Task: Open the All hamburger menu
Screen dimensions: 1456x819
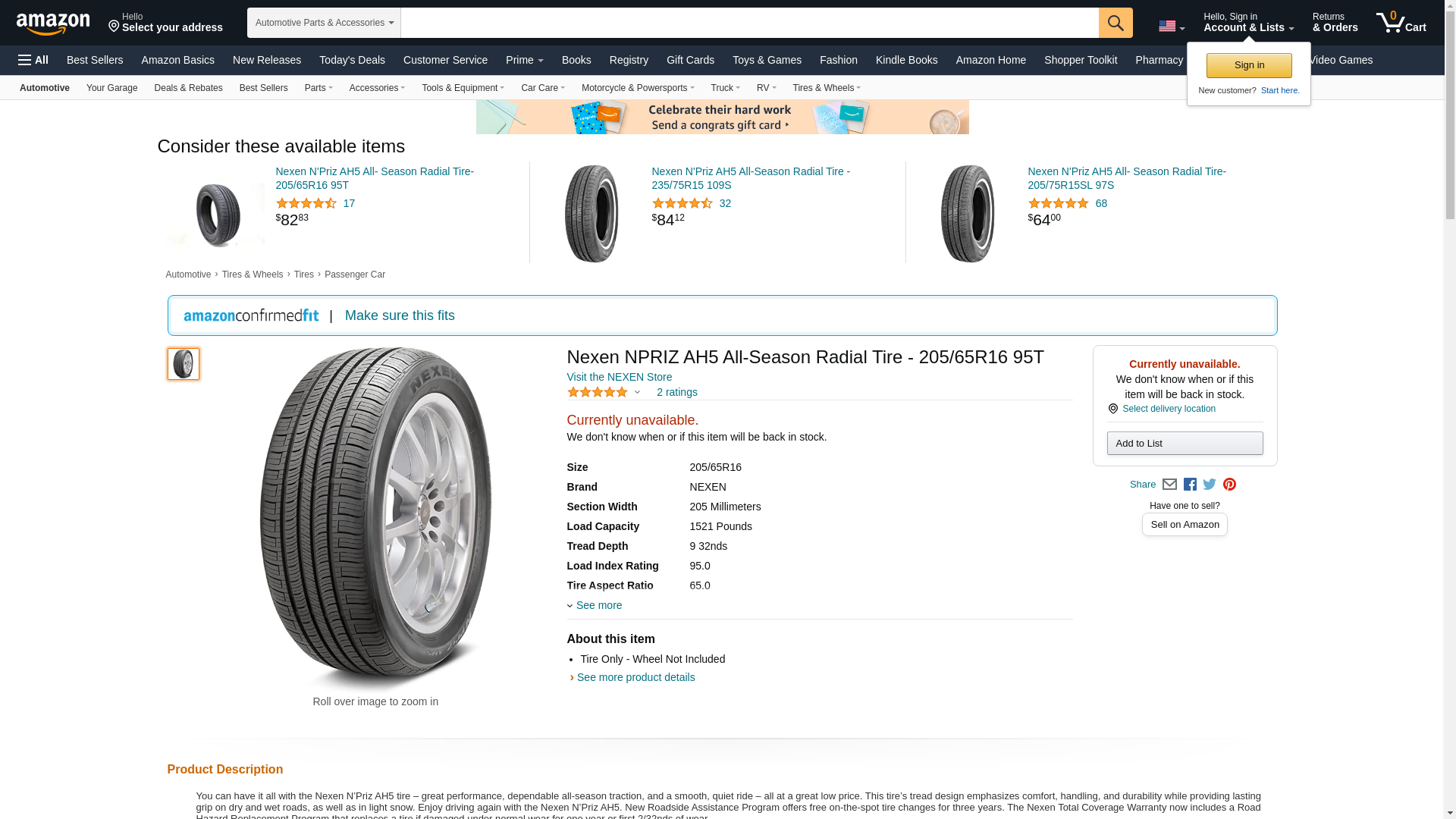Action: pyautogui.click(x=33, y=60)
